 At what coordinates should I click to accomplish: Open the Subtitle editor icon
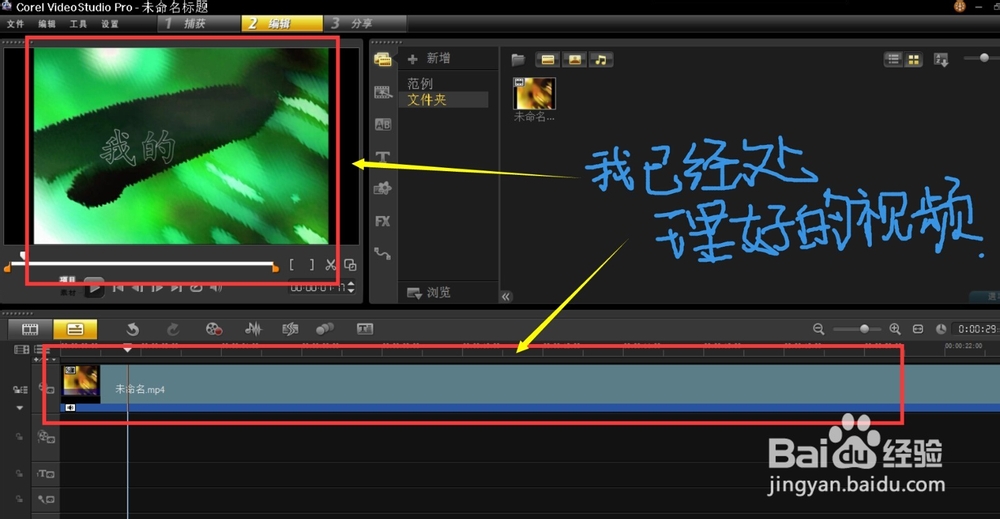coord(365,329)
